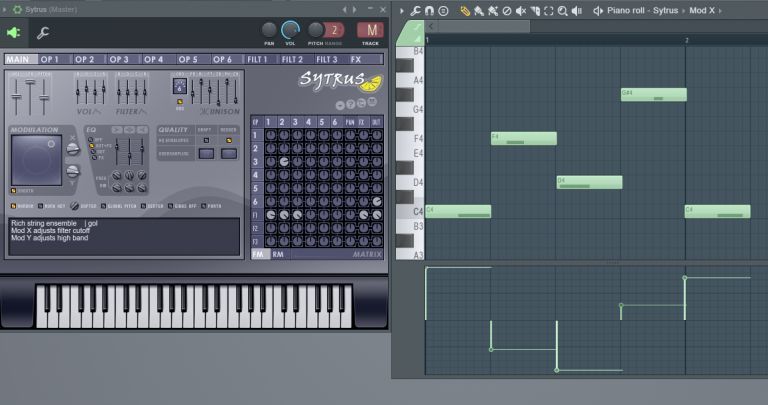Click matrix knob row 6 OUT column
Viewport: 768px width, 405px height.
click(377, 201)
